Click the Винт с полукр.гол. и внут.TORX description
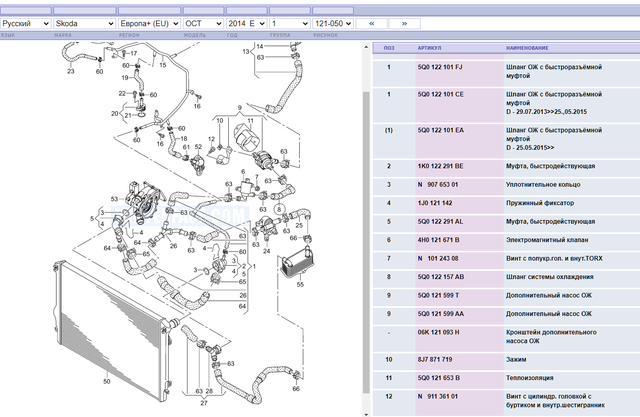Screen dimensions: 640x417 pyautogui.click(x=554, y=258)
